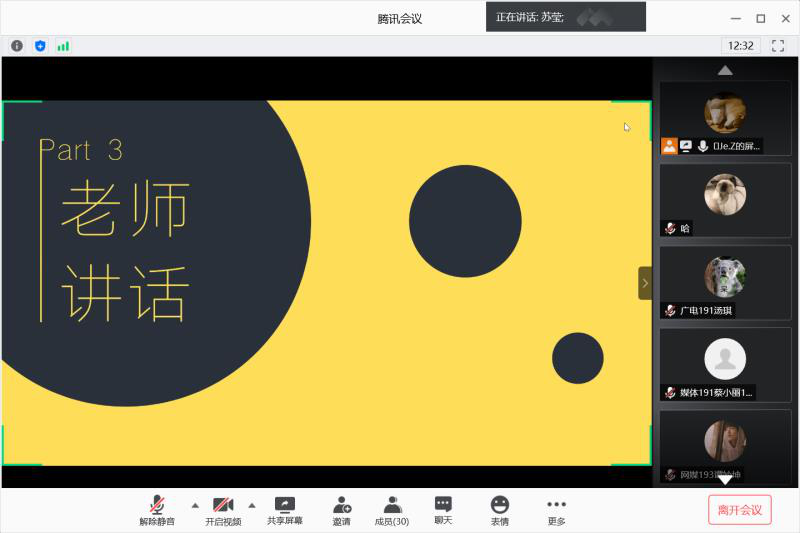Open the 更多 more options menu
The image size is (800, 533).
point(556,510)
